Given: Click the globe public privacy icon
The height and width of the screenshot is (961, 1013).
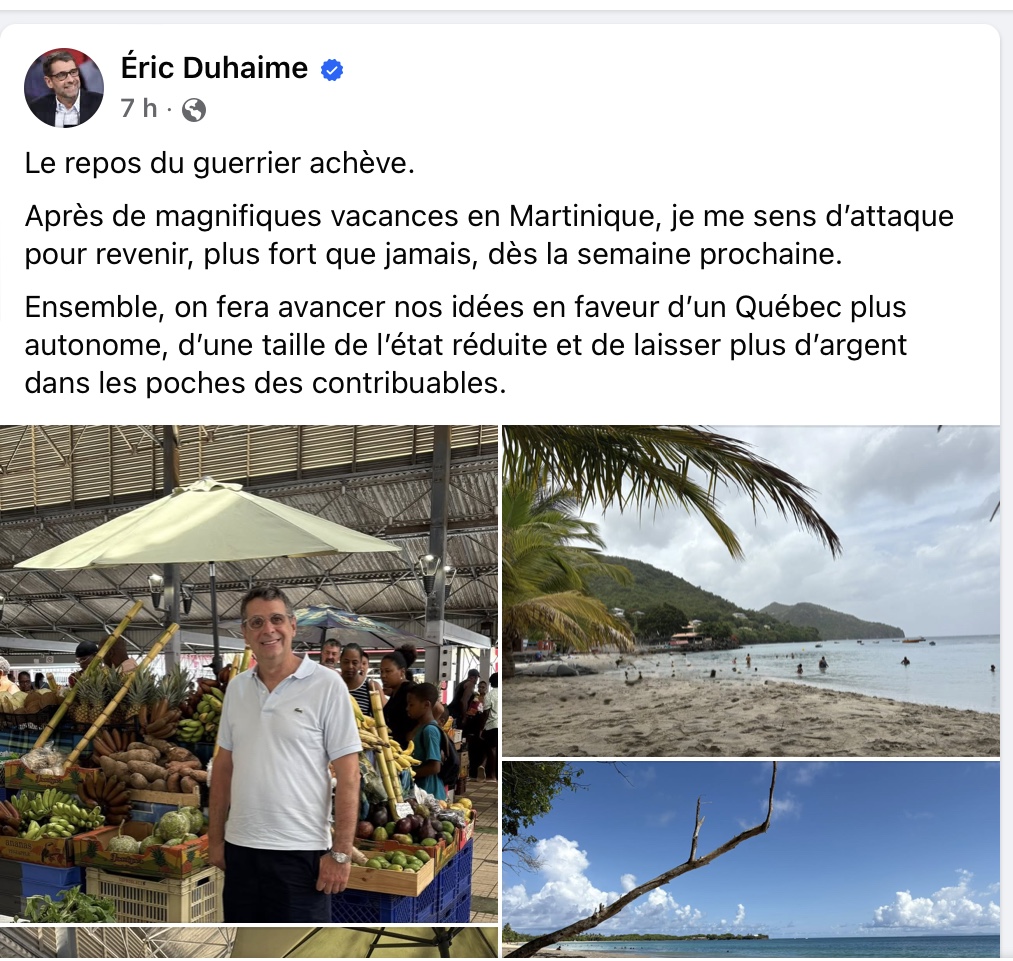Looking at the screenshot, I should pos(194,110).
